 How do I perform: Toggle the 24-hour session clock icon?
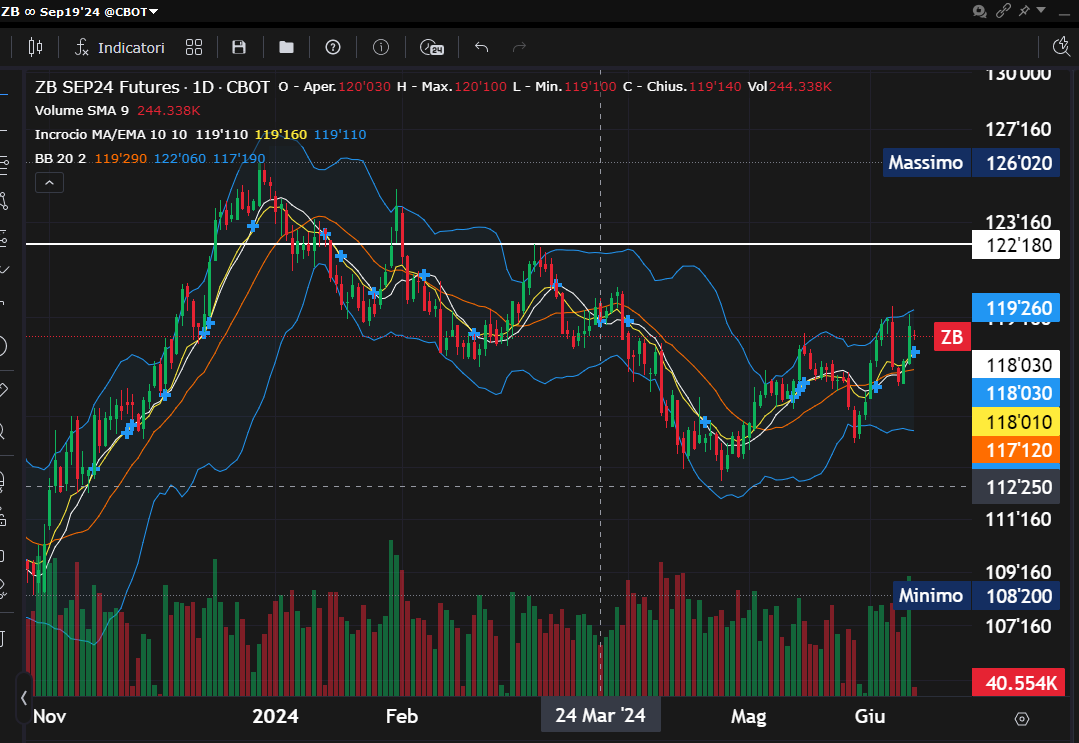[x=431, y=47]
